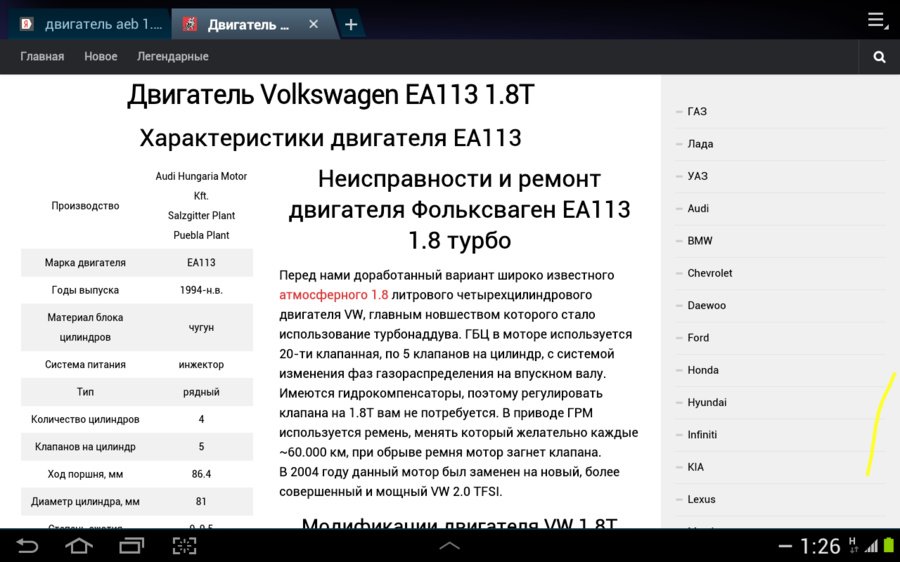This screenshot has height=562, width=900.
Task: Open Honda in the brand sidebar
Action: pos(703,370)
